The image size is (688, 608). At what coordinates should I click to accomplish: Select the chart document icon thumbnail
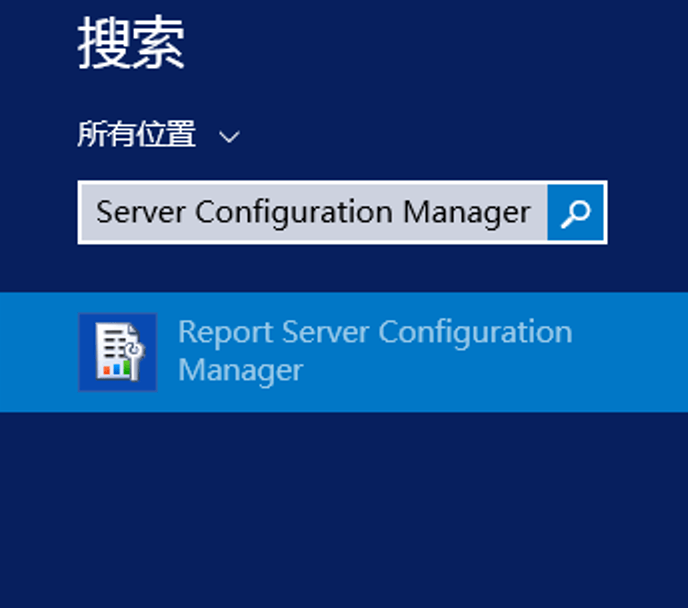coord(119,351)
